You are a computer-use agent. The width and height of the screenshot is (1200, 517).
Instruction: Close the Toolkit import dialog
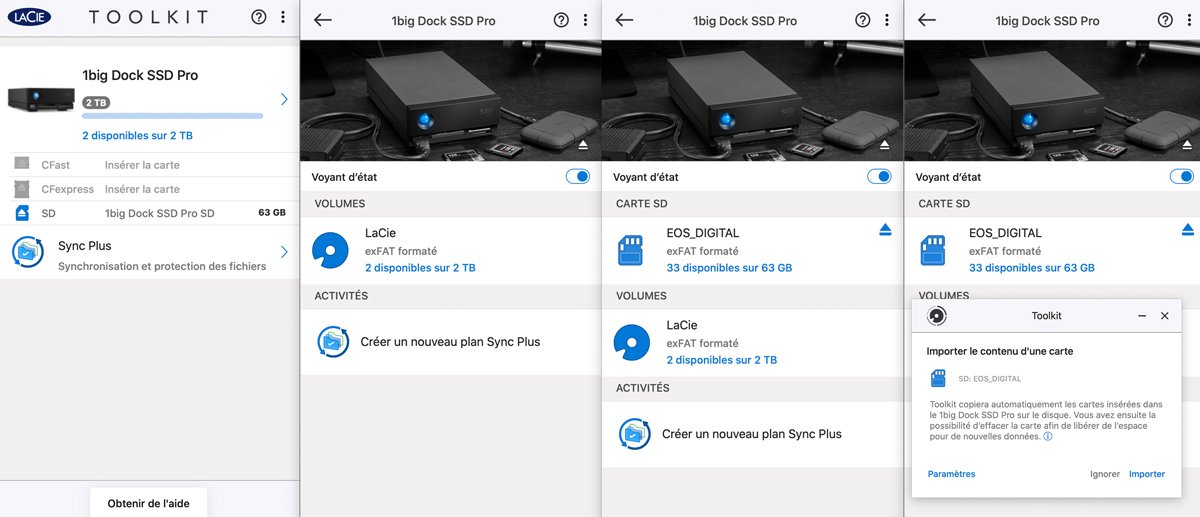[1164, 316]
